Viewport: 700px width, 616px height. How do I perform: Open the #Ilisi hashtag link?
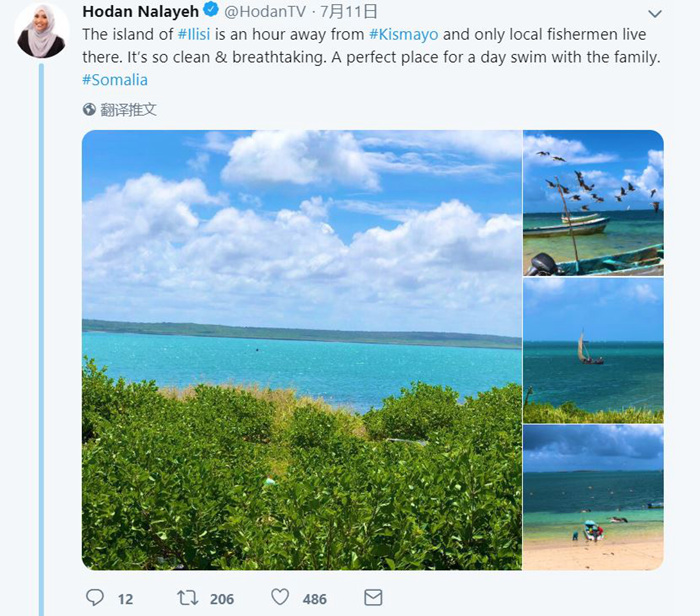194,34
